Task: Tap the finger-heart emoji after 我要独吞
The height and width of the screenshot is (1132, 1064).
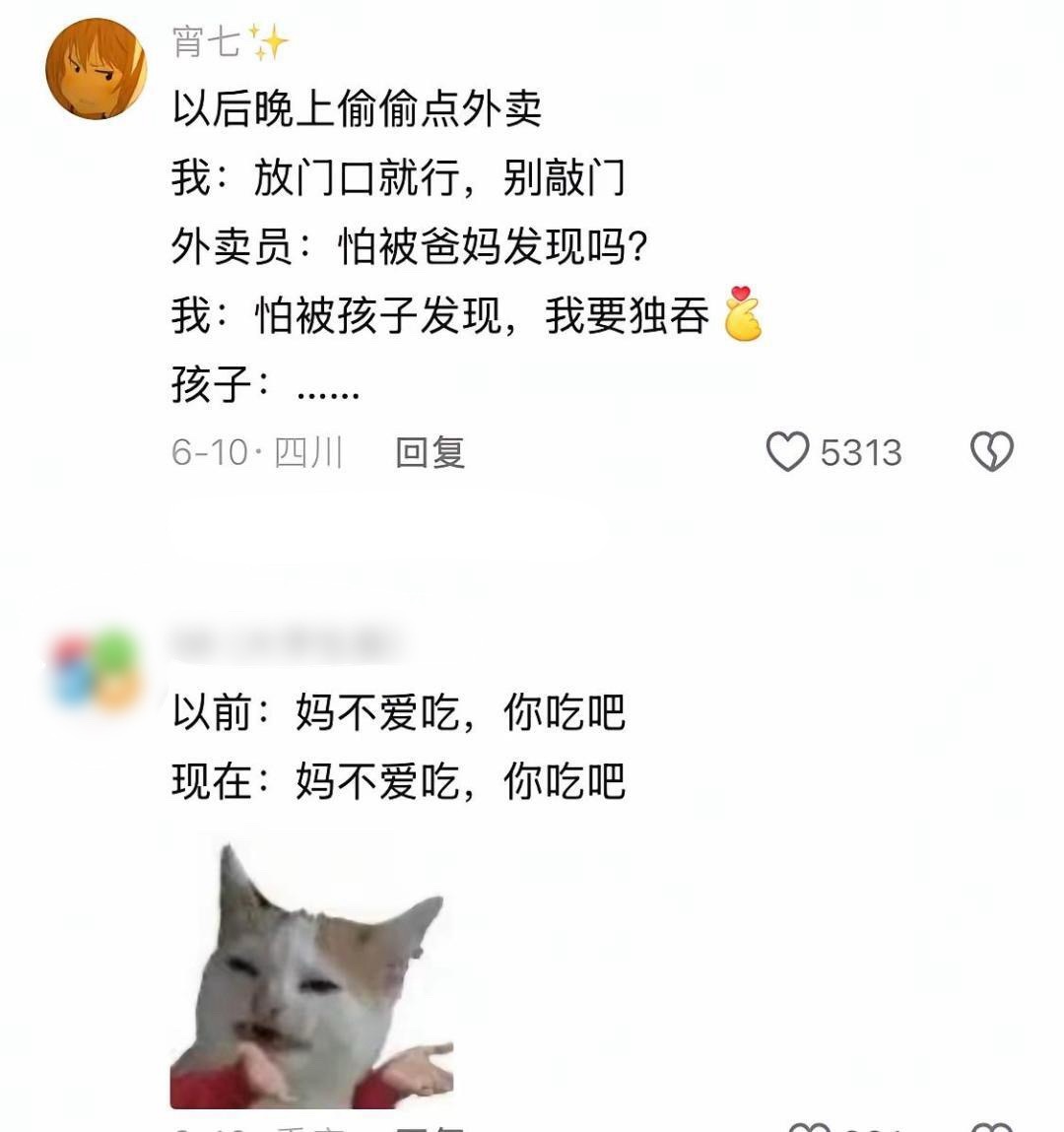Action: (743, 313)
